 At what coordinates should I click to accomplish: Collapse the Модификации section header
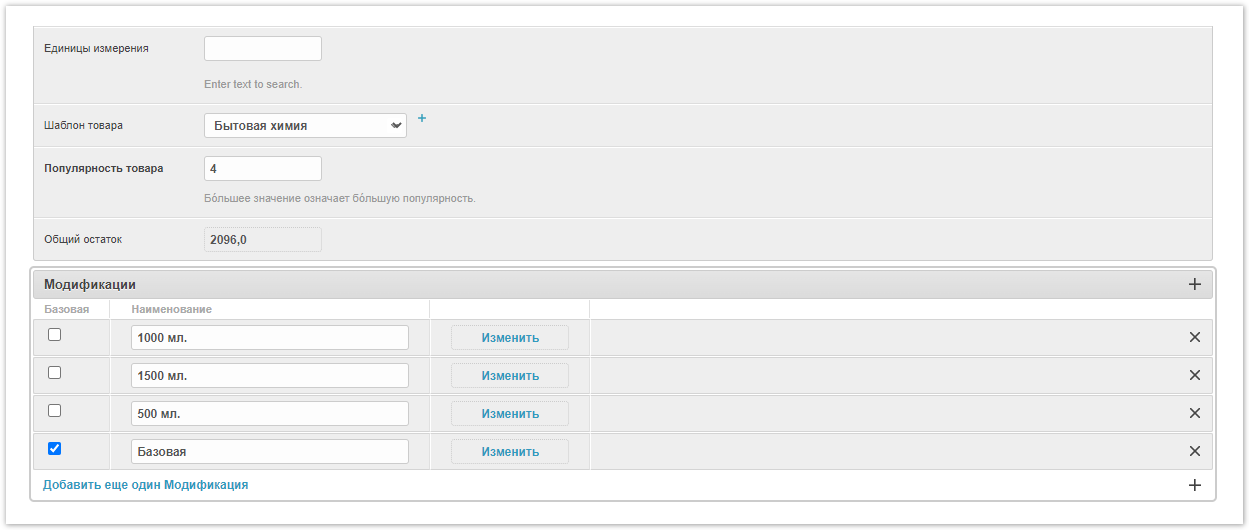[90, 285]
